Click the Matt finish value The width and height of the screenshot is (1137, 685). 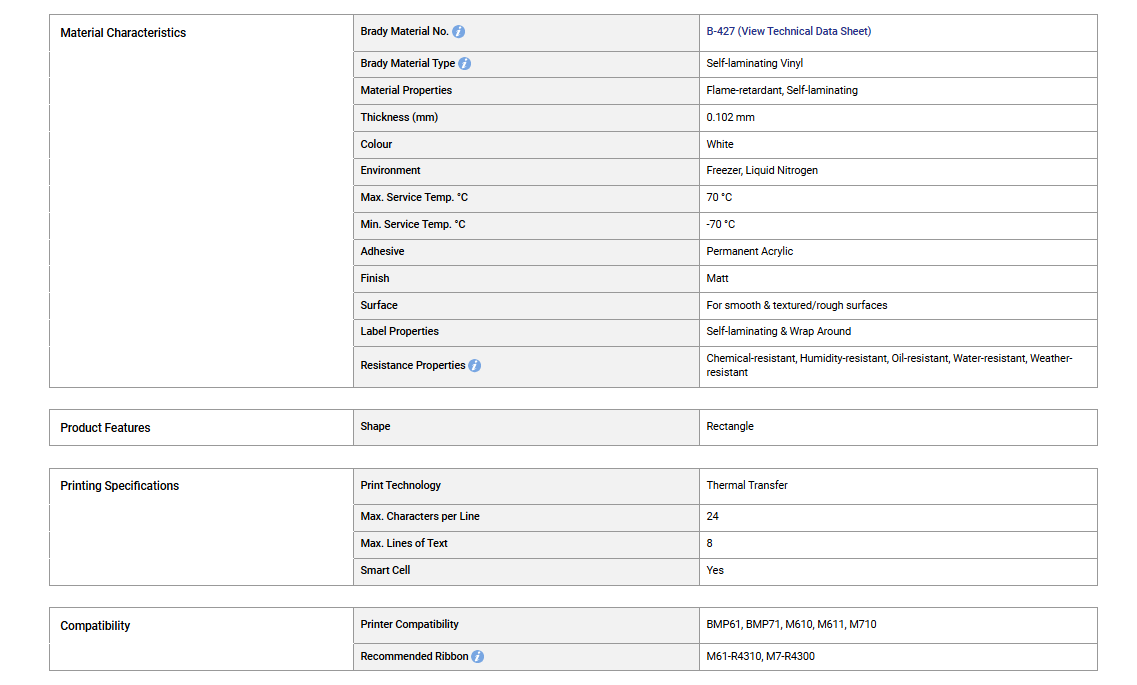point(717,278)
